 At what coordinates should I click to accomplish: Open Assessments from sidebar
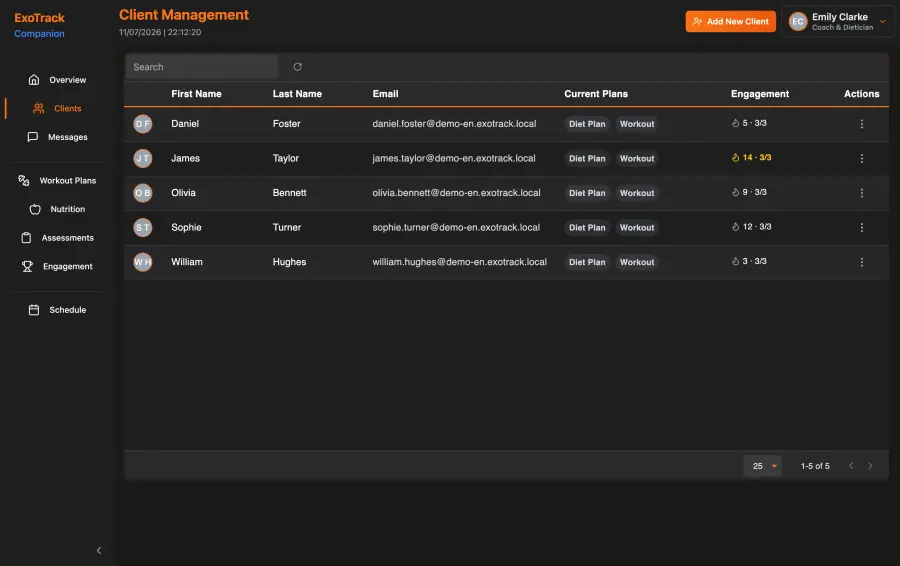click(57, 238)
